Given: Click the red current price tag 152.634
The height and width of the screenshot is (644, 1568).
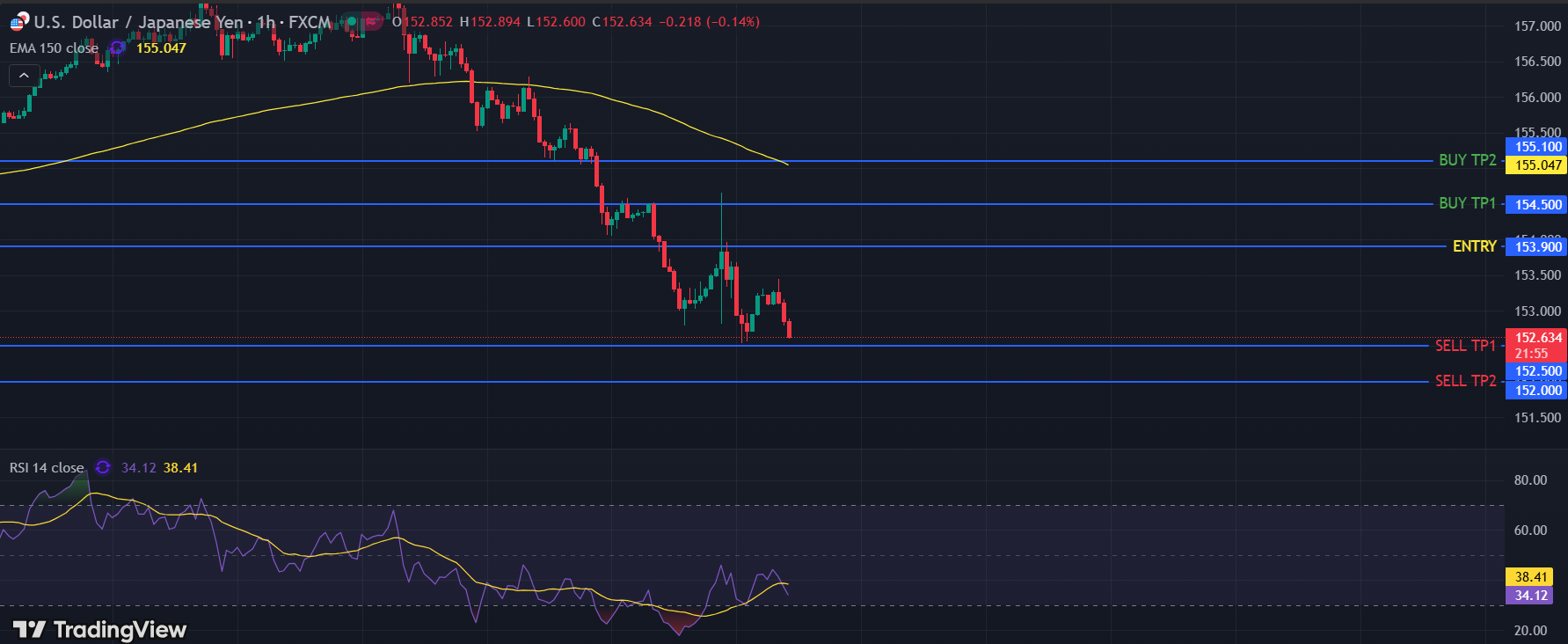Looking at the screenshot, I should 1537,338.
